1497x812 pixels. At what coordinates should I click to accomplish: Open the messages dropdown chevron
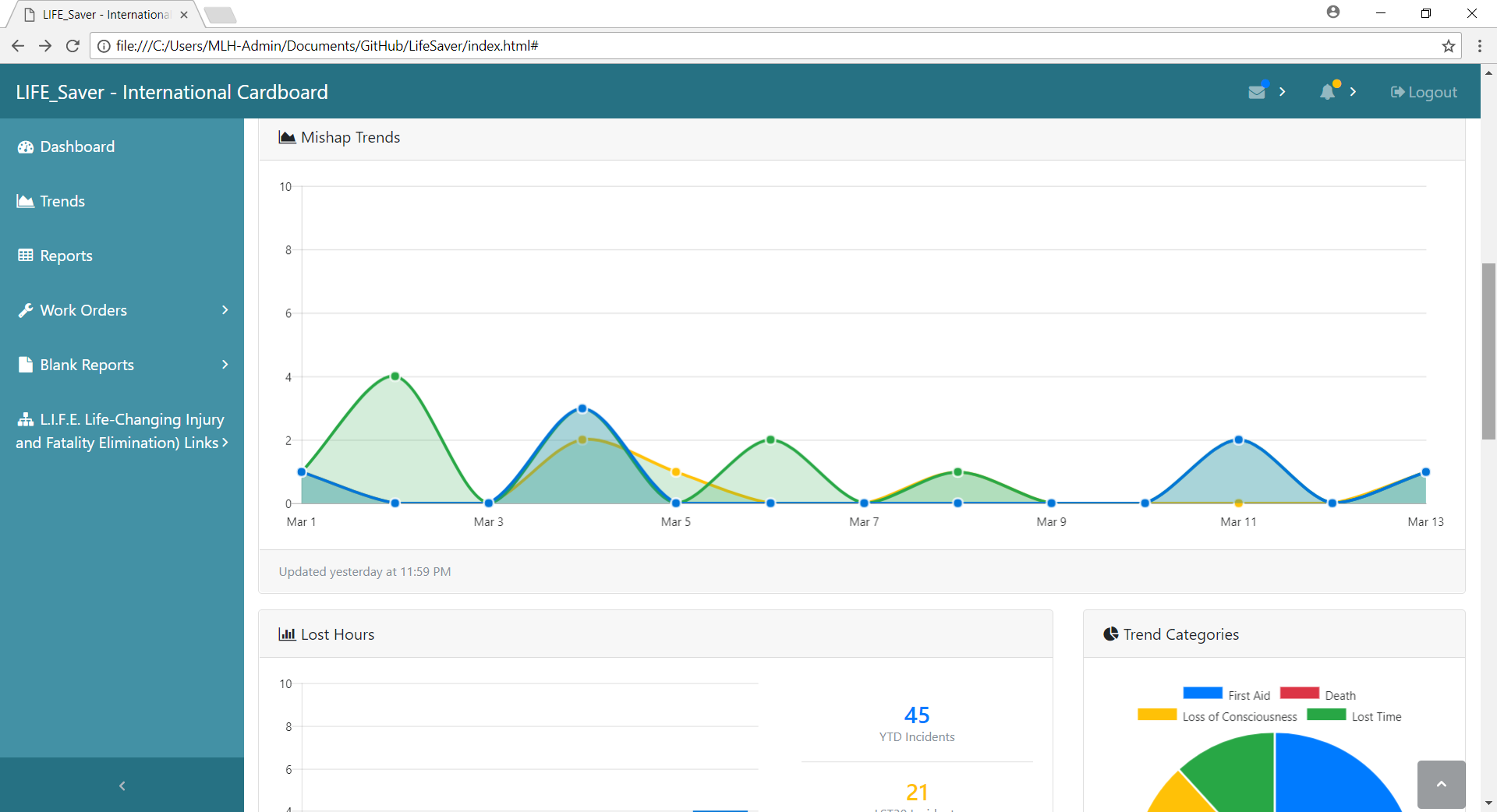point(1282,92)
